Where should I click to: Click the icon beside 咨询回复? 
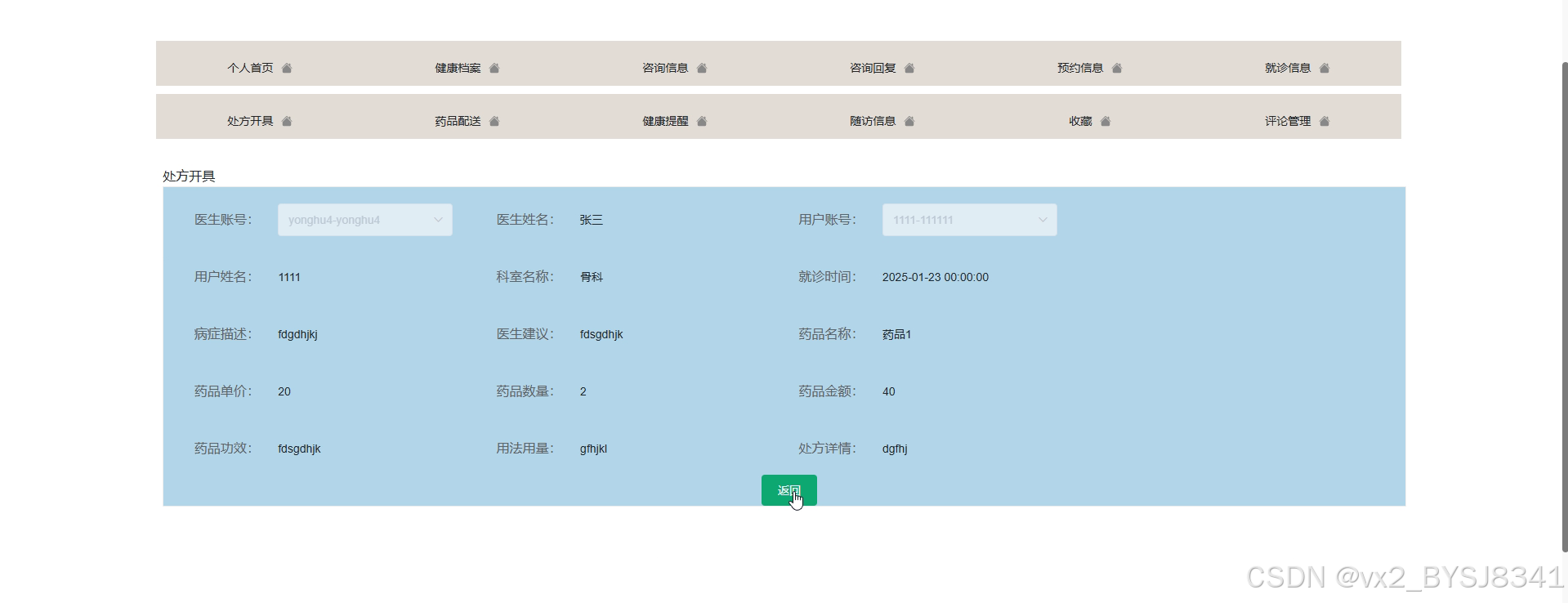pyautogui.click(x=909, y=68)
